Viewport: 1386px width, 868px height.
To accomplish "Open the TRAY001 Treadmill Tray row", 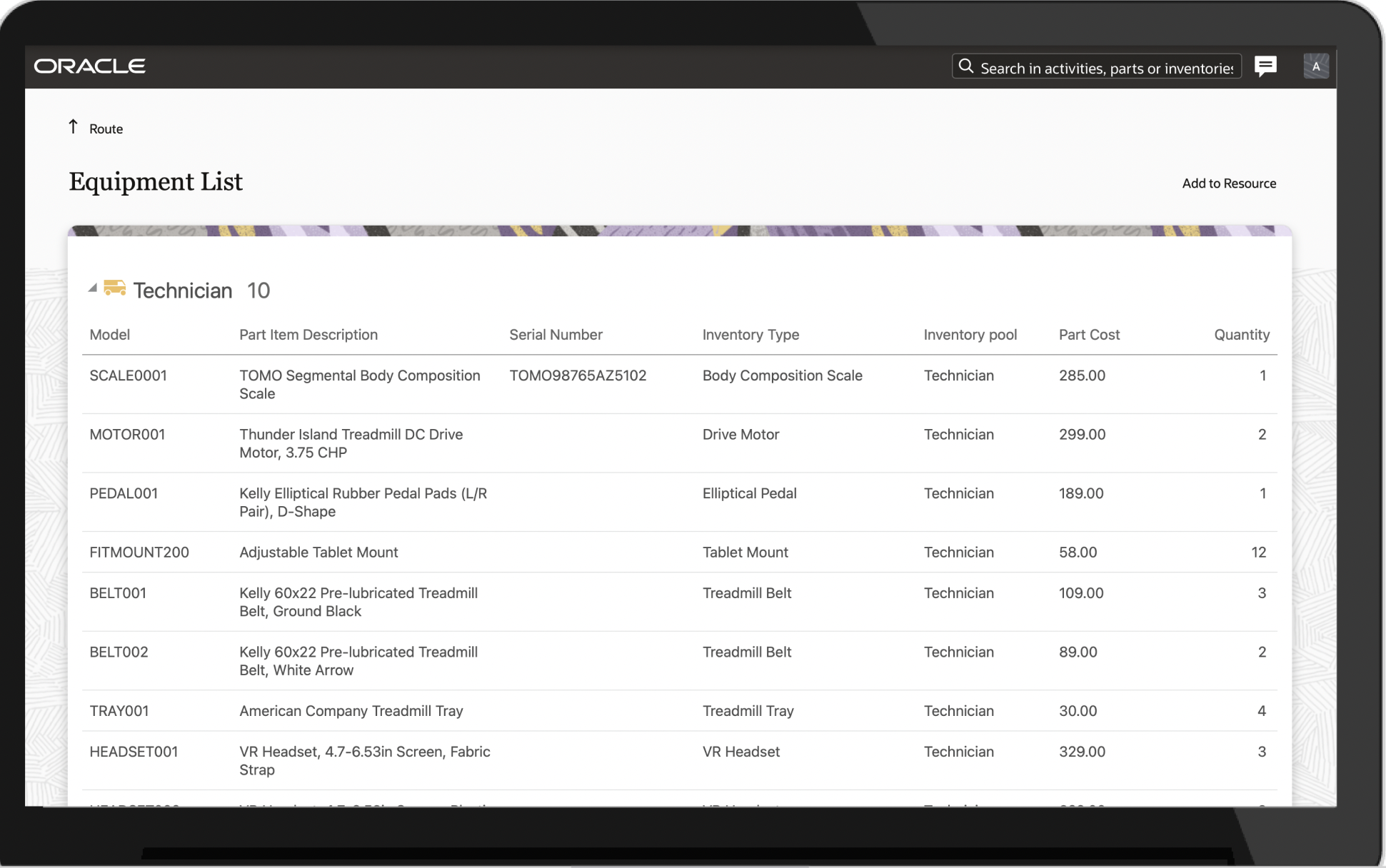I will (x=119, y=711).
